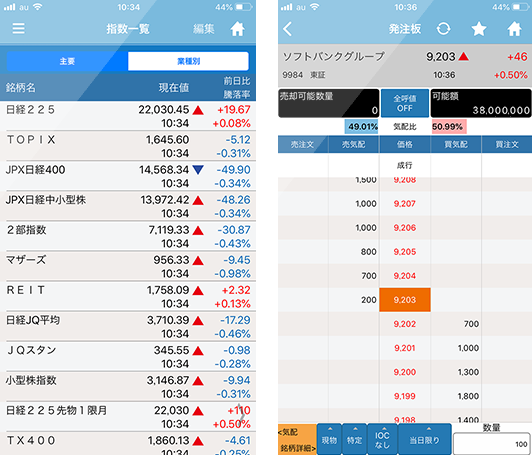Tap the 成行 market order row
This screenshot has width=532, height=455.
[405, 165]
